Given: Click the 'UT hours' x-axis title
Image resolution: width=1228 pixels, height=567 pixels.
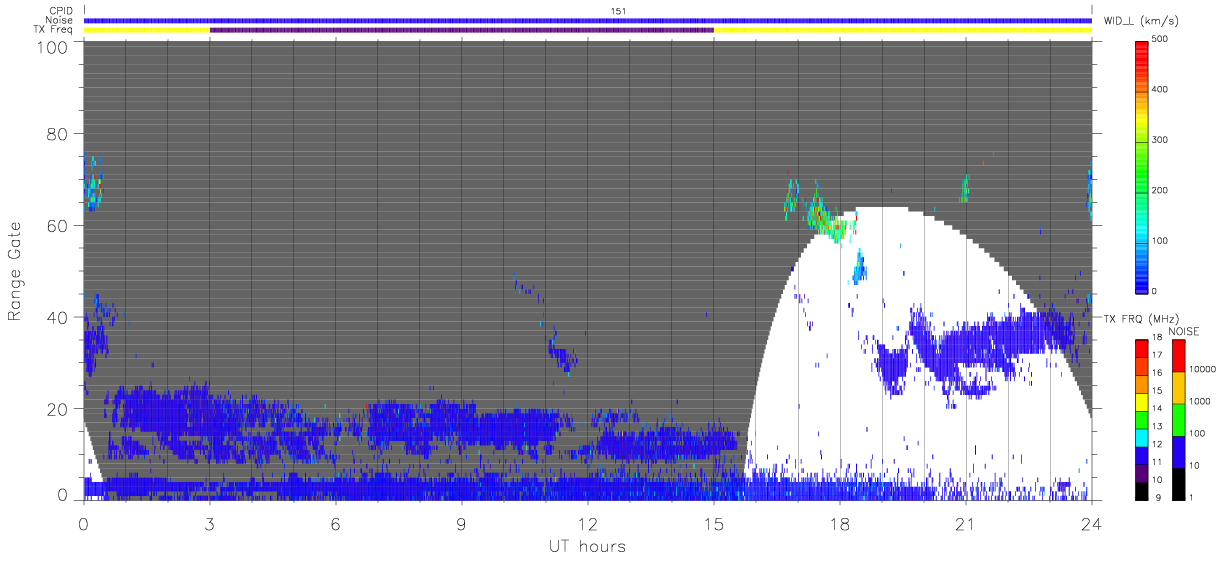Looking at the screenshot, I should tap(587, 546).
